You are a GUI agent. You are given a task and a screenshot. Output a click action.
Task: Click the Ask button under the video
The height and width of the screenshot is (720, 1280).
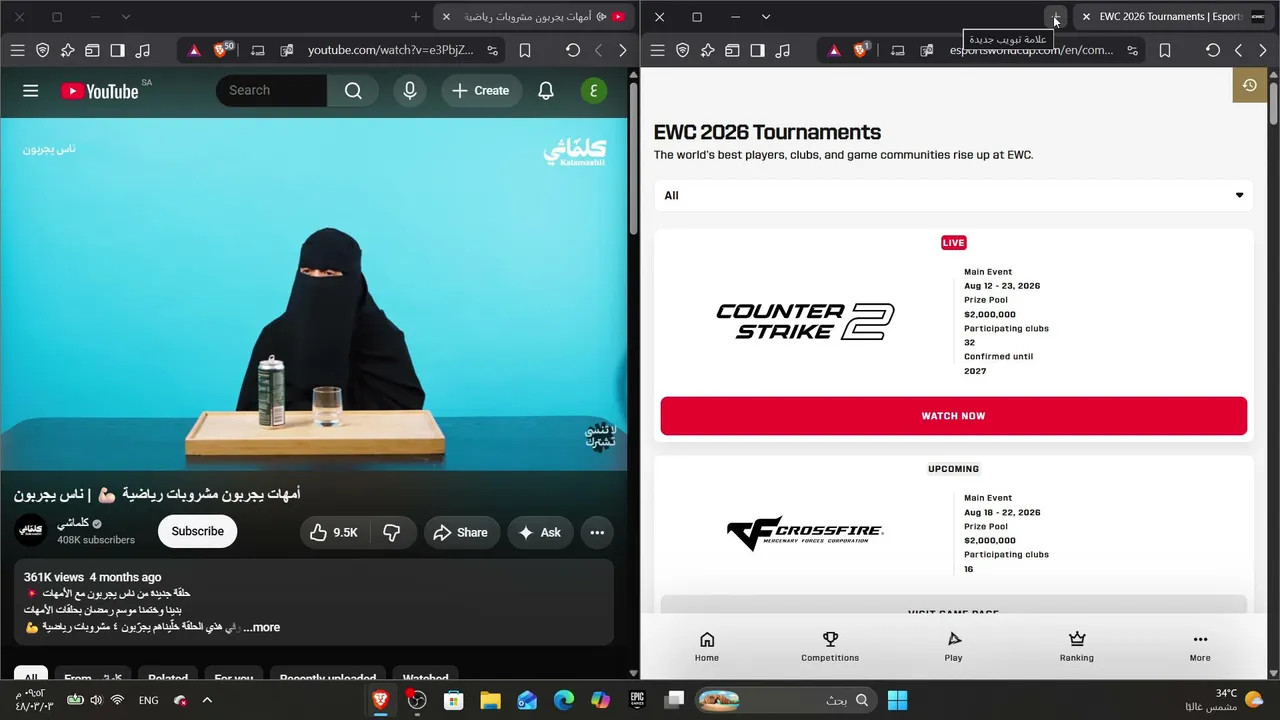[x=540, y=532]
